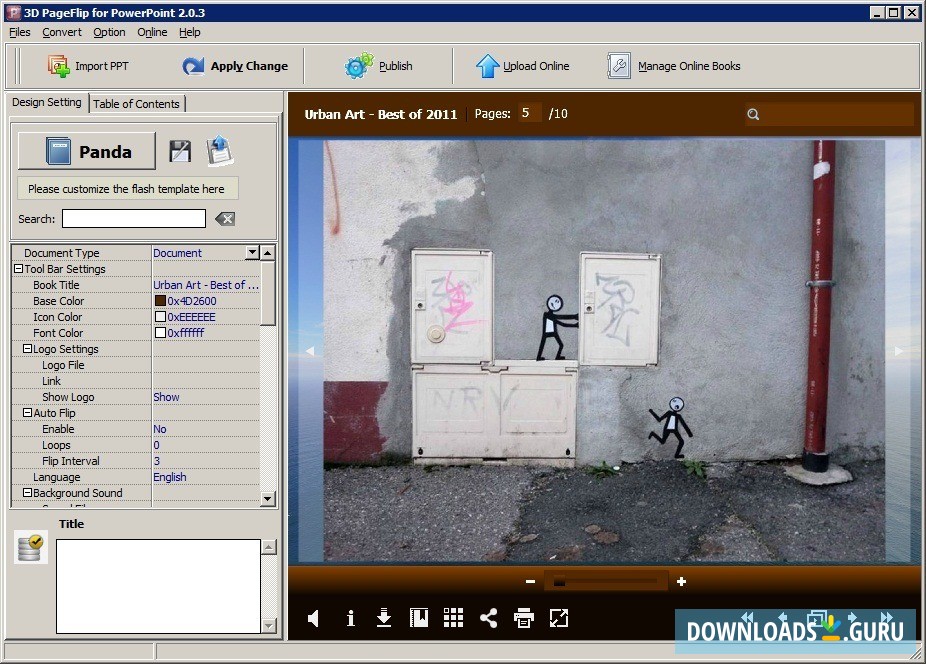
Task: Click the Import PPT icon
Action: click(58, 66)
